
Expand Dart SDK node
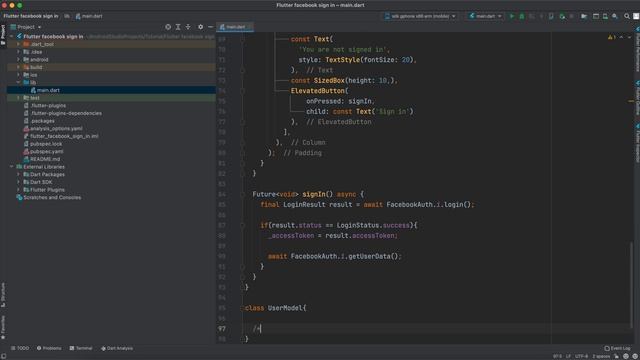(x=18, y=182)
